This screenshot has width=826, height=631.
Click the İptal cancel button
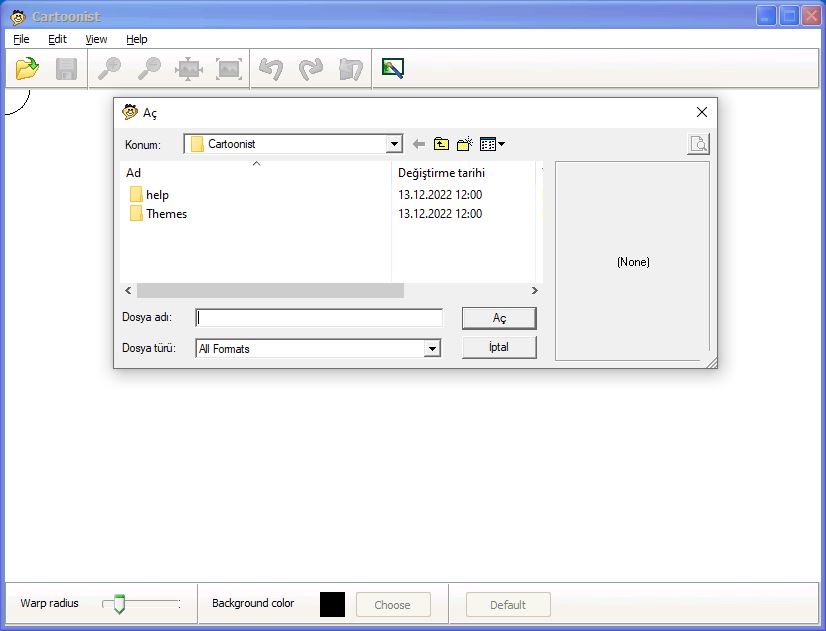(x=499, y=347)
